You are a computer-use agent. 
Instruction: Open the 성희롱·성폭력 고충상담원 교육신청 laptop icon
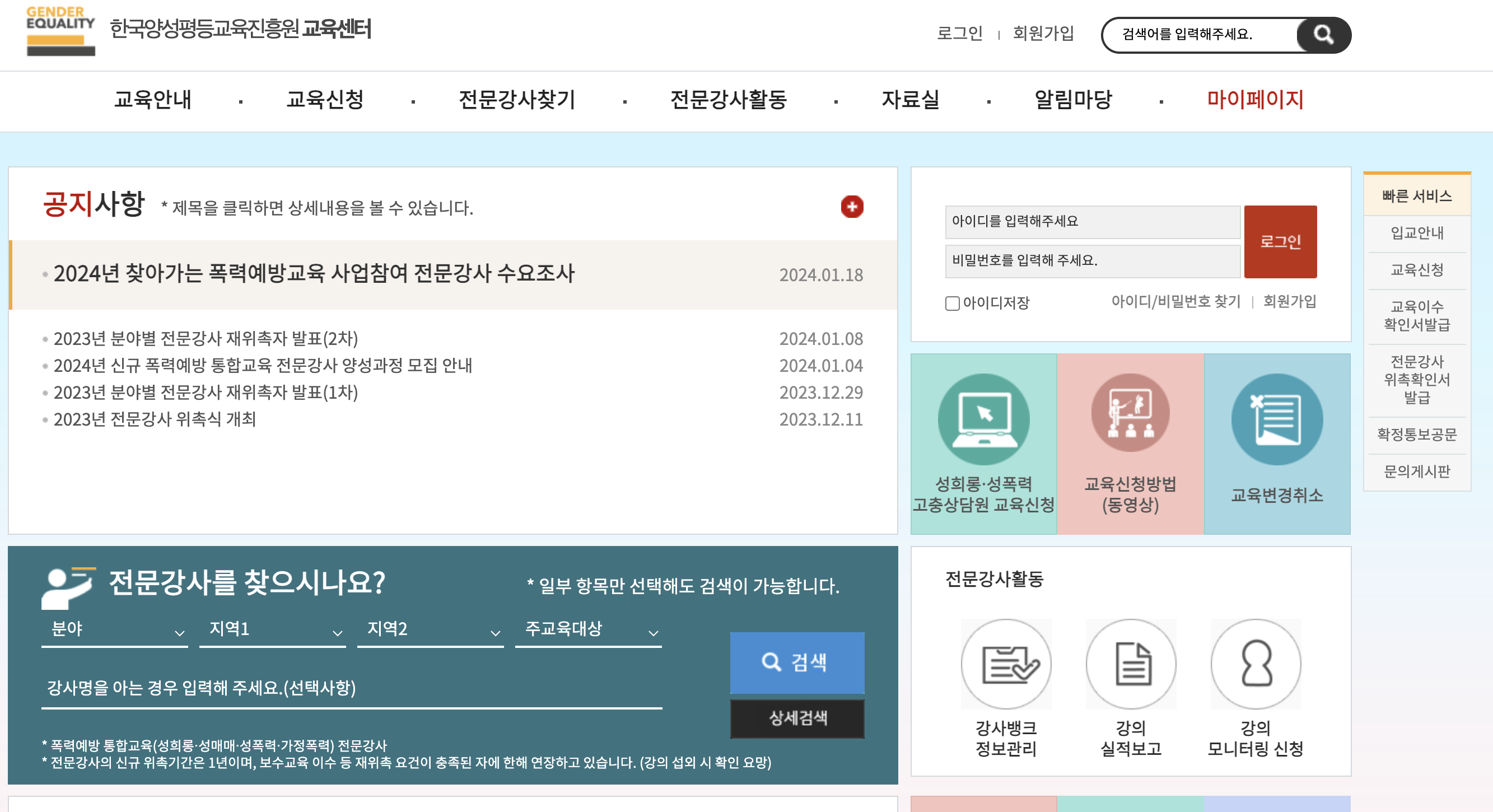tap(983, 419)
